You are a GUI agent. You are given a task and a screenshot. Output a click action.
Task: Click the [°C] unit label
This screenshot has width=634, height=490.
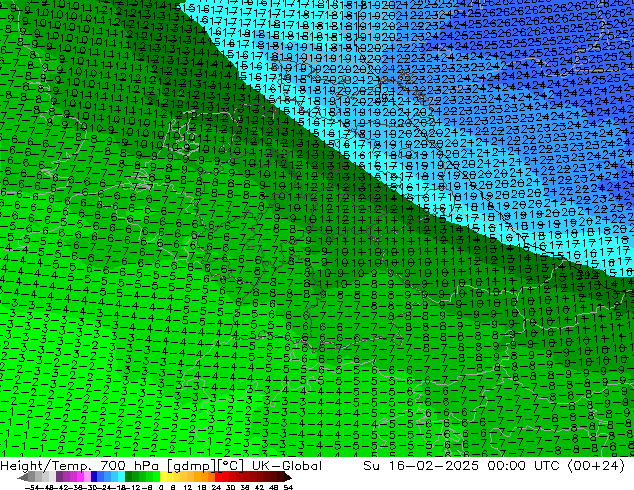[230, 466]
